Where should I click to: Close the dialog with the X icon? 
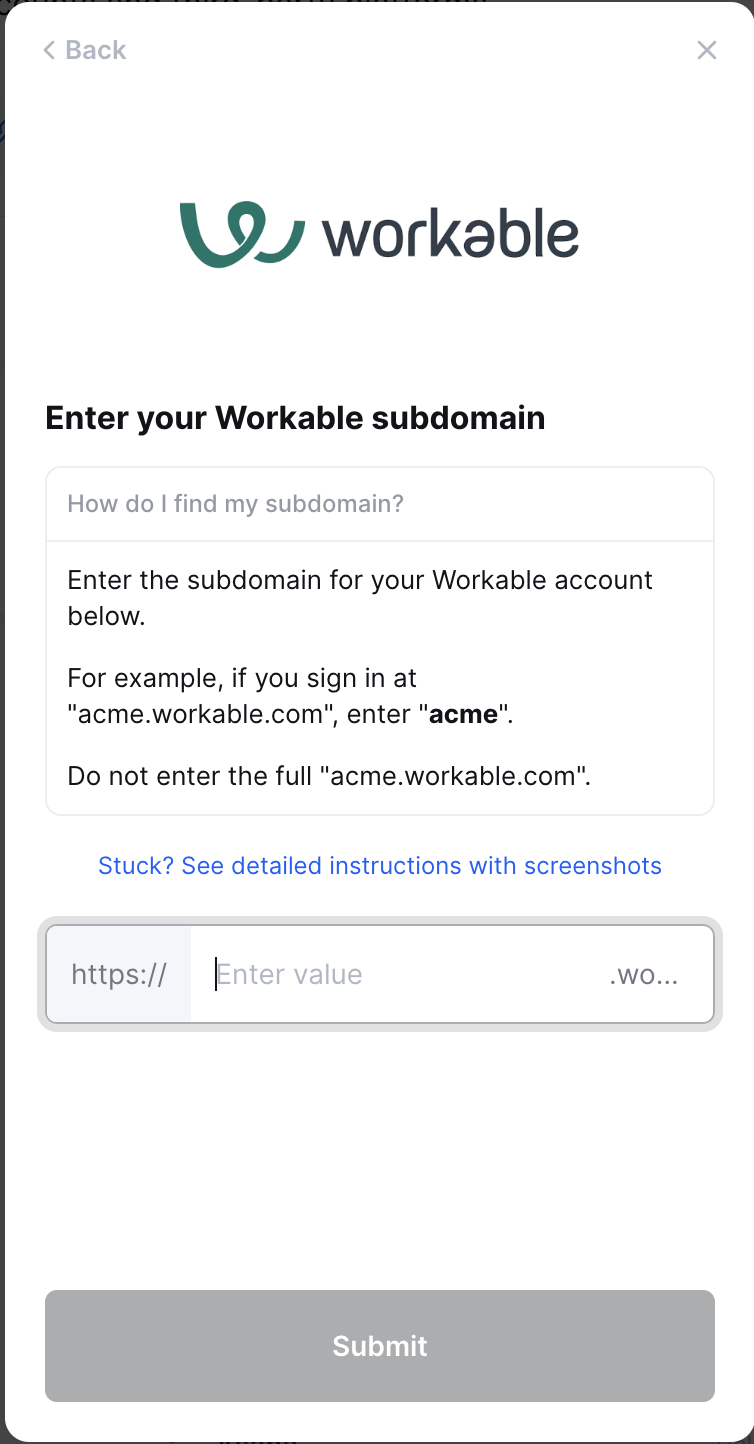click(x=707, y=50)
